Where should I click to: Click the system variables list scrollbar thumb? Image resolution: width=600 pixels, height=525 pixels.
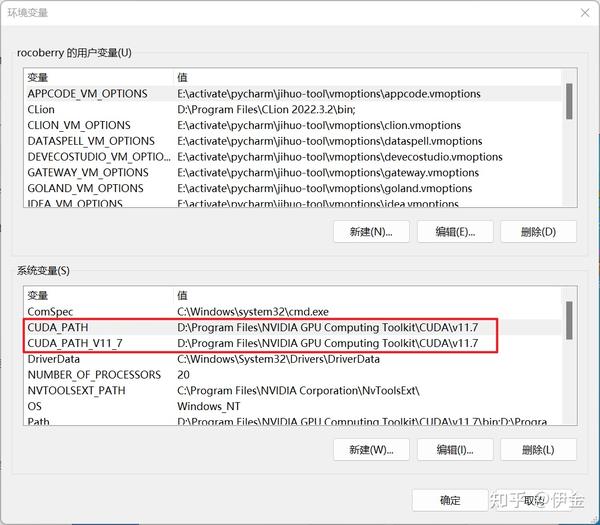pyautogui.click(x=569, y=320)
